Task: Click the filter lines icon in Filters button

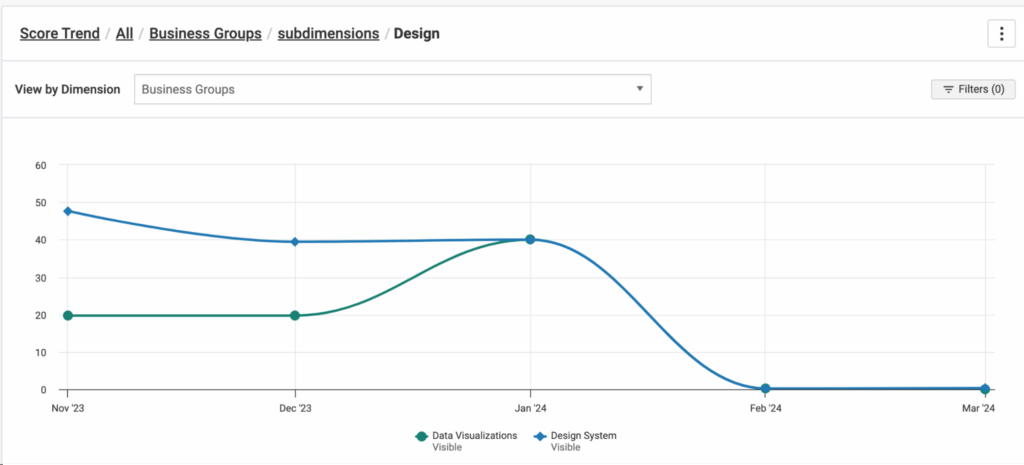Action: pos(947,89)
